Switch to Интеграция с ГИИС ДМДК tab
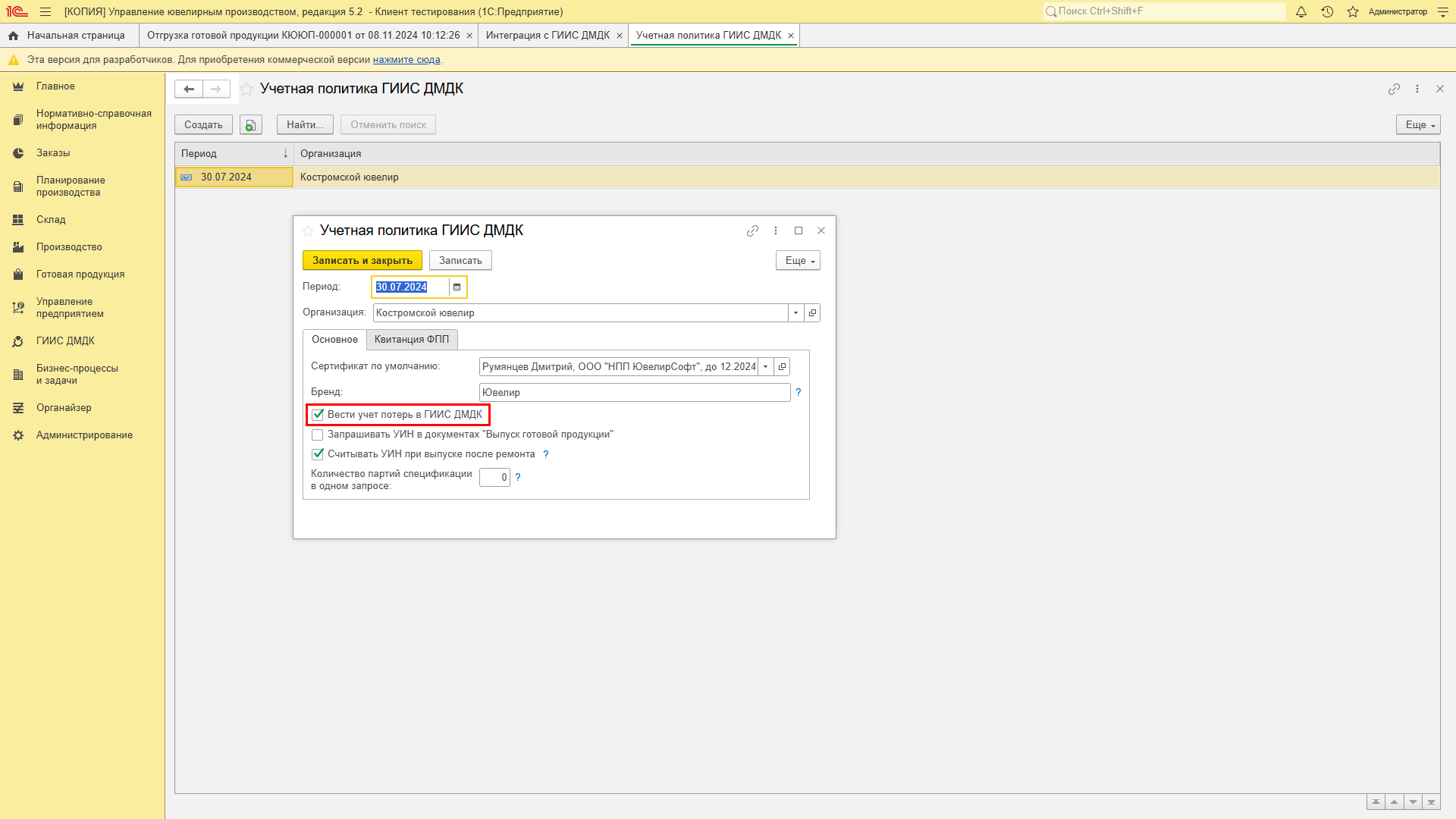 coord(548,36)
